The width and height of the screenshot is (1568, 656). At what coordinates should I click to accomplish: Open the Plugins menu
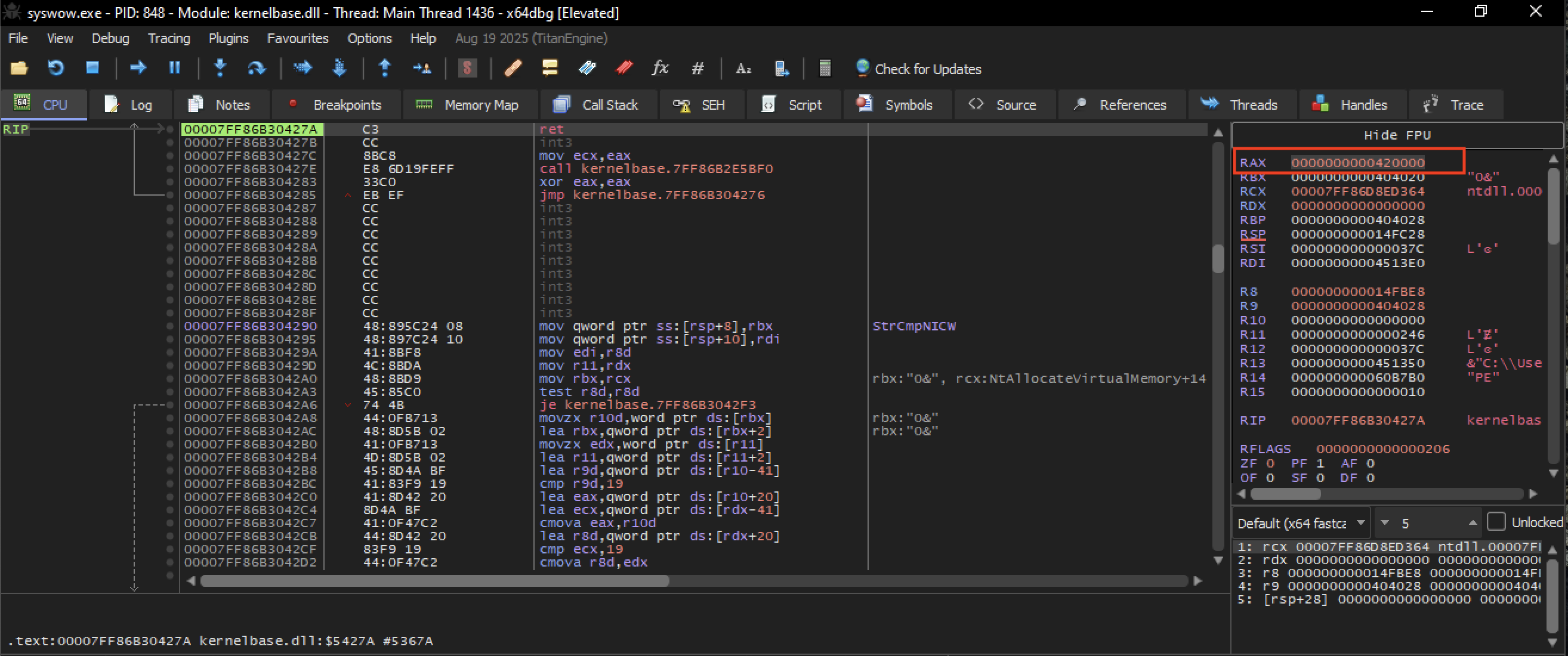coord(229,38)
